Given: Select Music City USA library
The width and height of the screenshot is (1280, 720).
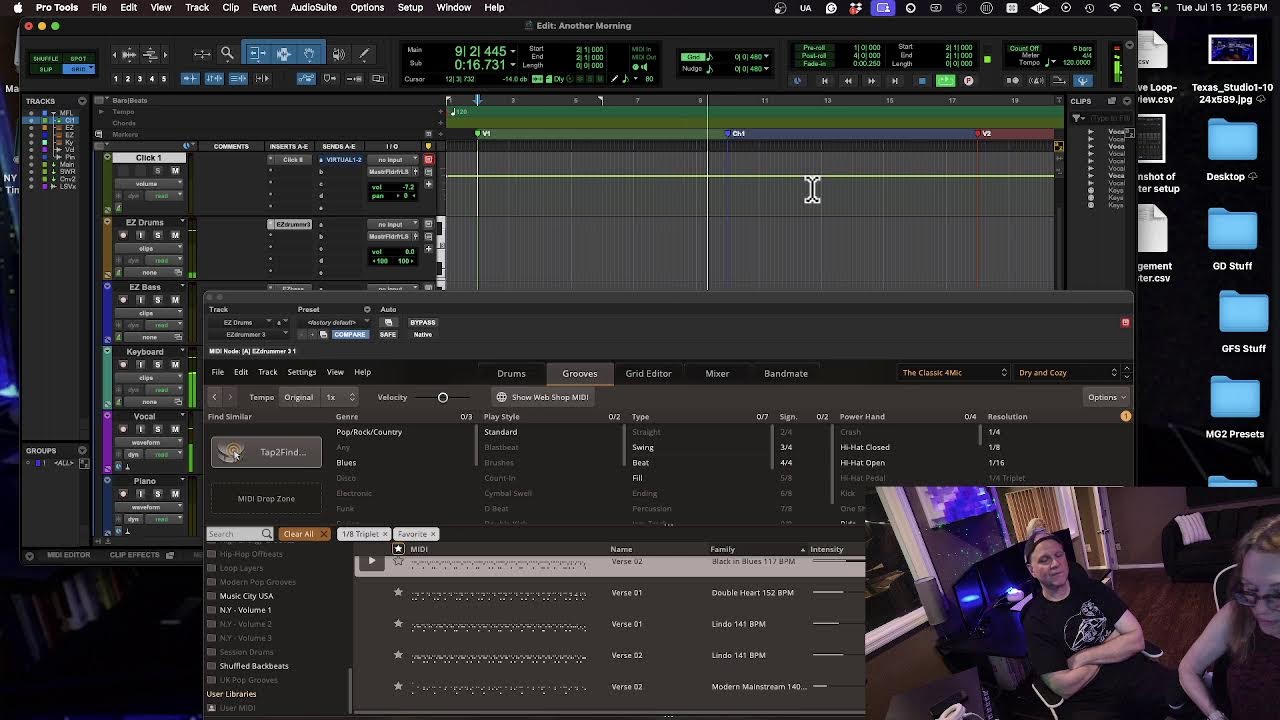Looking at the screenshot, I should coord(246,596).
